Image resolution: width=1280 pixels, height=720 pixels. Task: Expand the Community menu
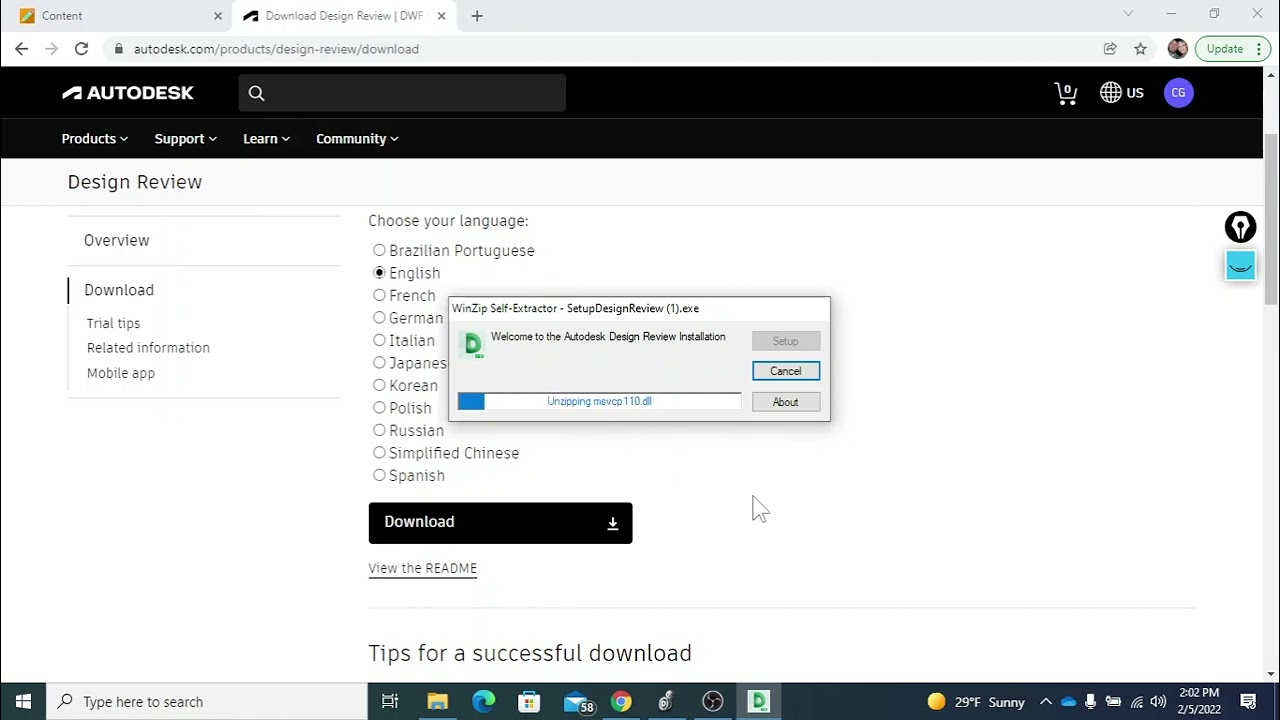(x=357, y=139)
